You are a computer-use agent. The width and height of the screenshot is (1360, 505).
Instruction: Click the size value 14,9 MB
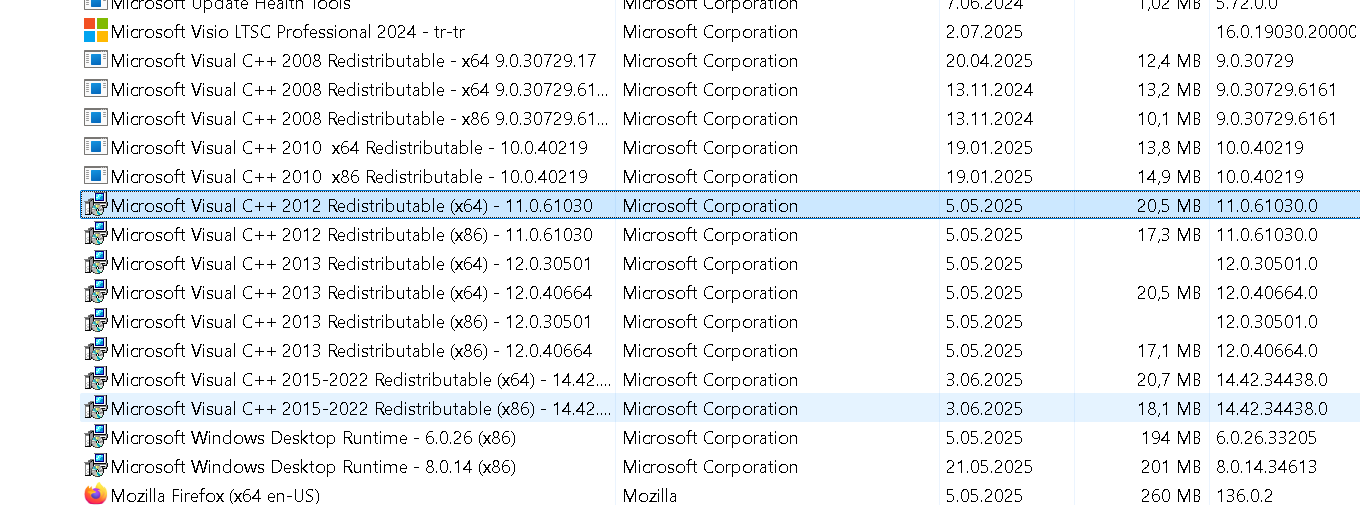(x=1169, y=177)
